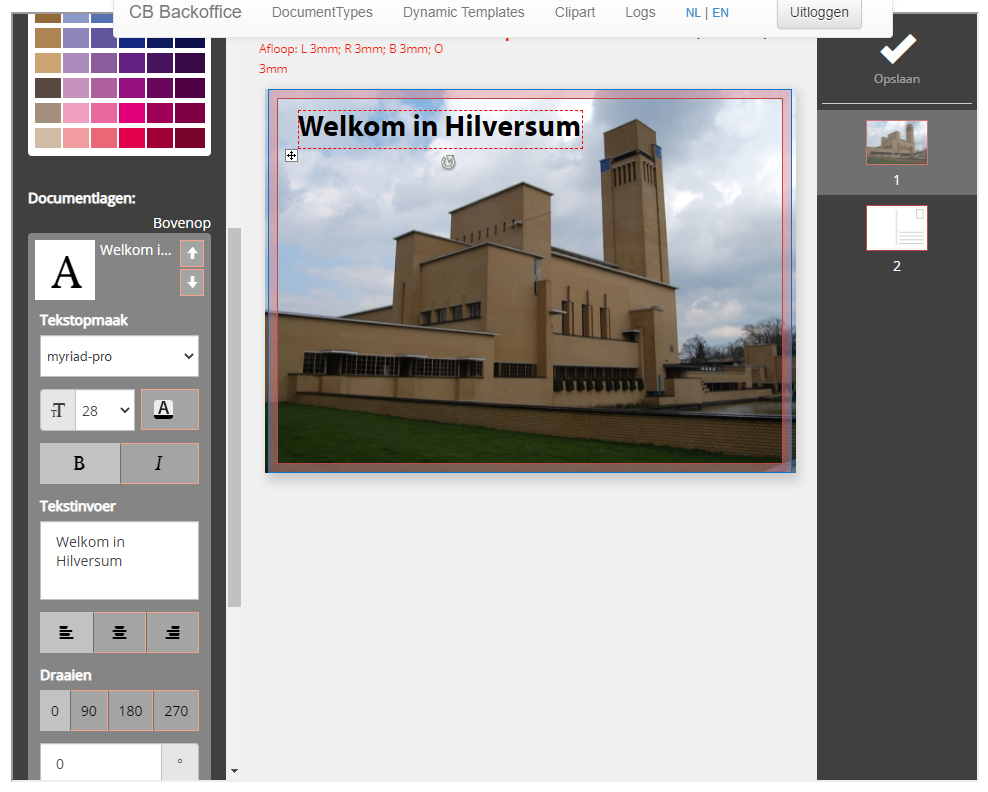Screen dimensions: 988x792
Task: Set rotation to 270 degrees
Action: coord(176,711)
